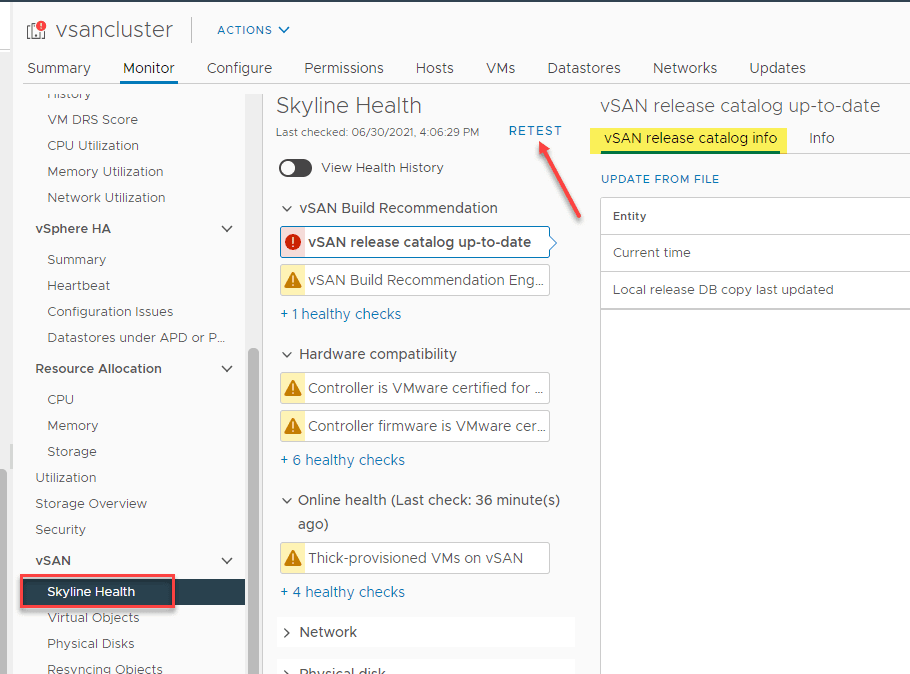Open Datastores under APD or PDL item
910x674 pixels.
click(136, 338)
